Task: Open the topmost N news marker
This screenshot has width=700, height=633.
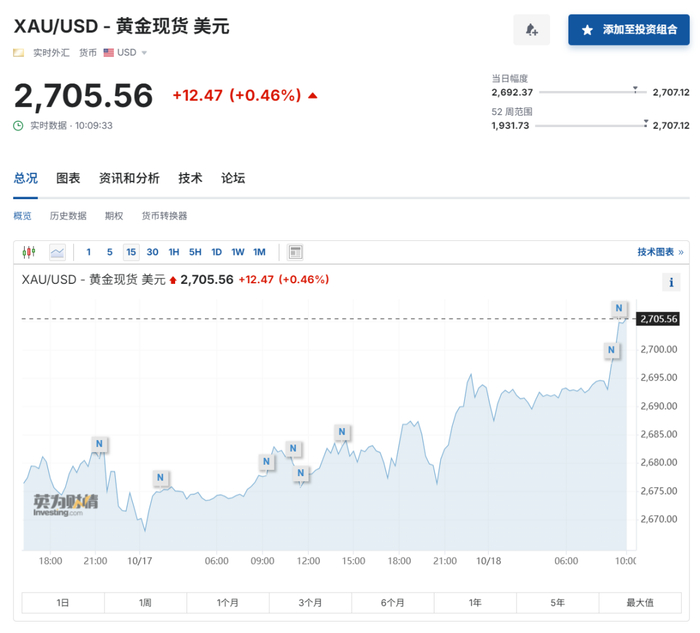Action: (619, 308)
